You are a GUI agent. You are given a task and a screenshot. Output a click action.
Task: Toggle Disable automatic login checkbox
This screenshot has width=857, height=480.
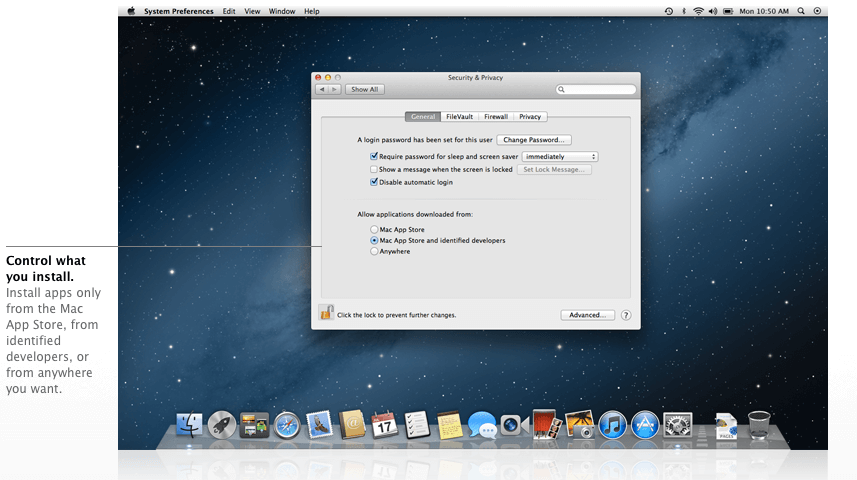coord(374,182)
